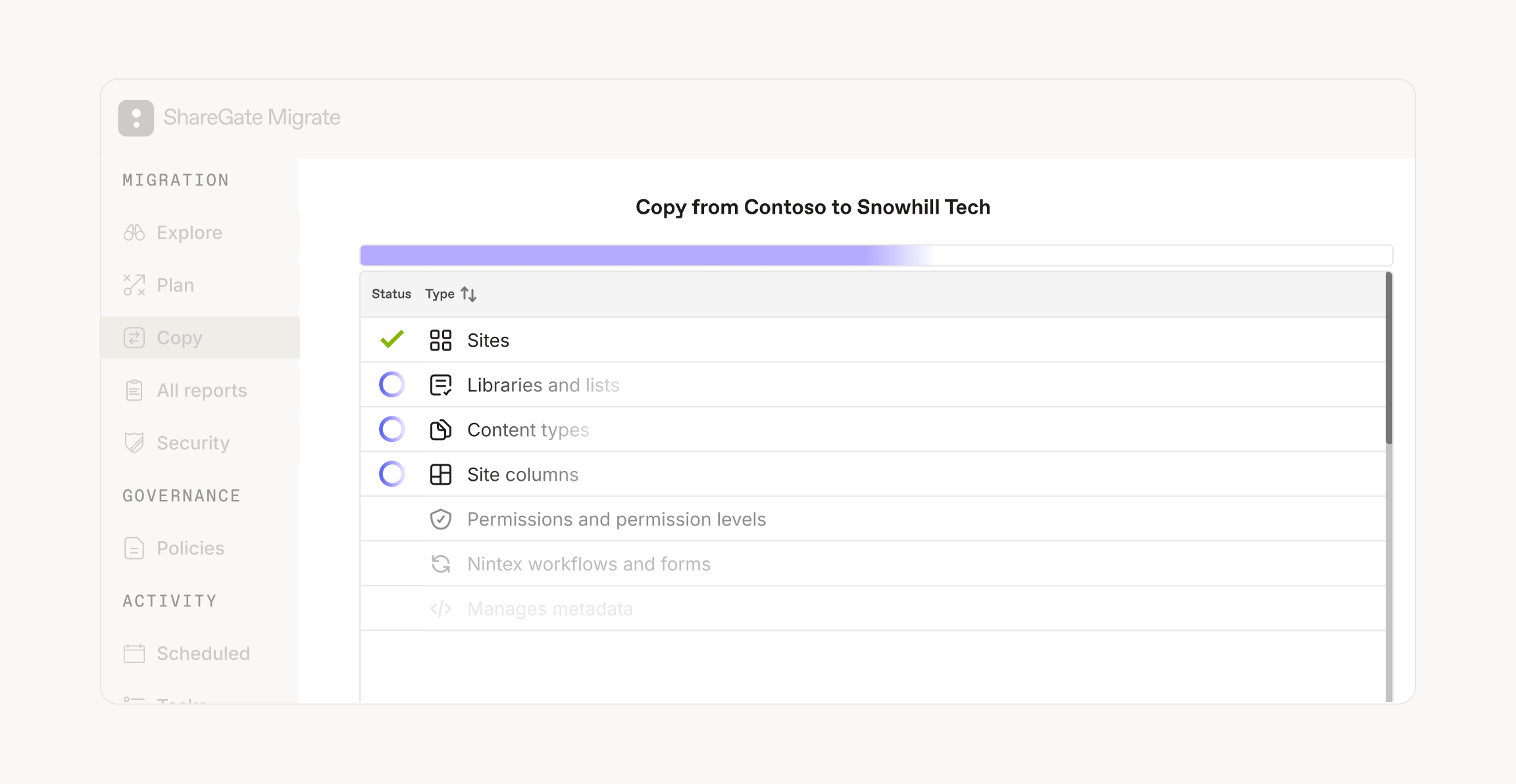Select the Permissions and permission levels row
Image resolution: width=1516 pixels, height=784 pixels.
pos(872,520)
